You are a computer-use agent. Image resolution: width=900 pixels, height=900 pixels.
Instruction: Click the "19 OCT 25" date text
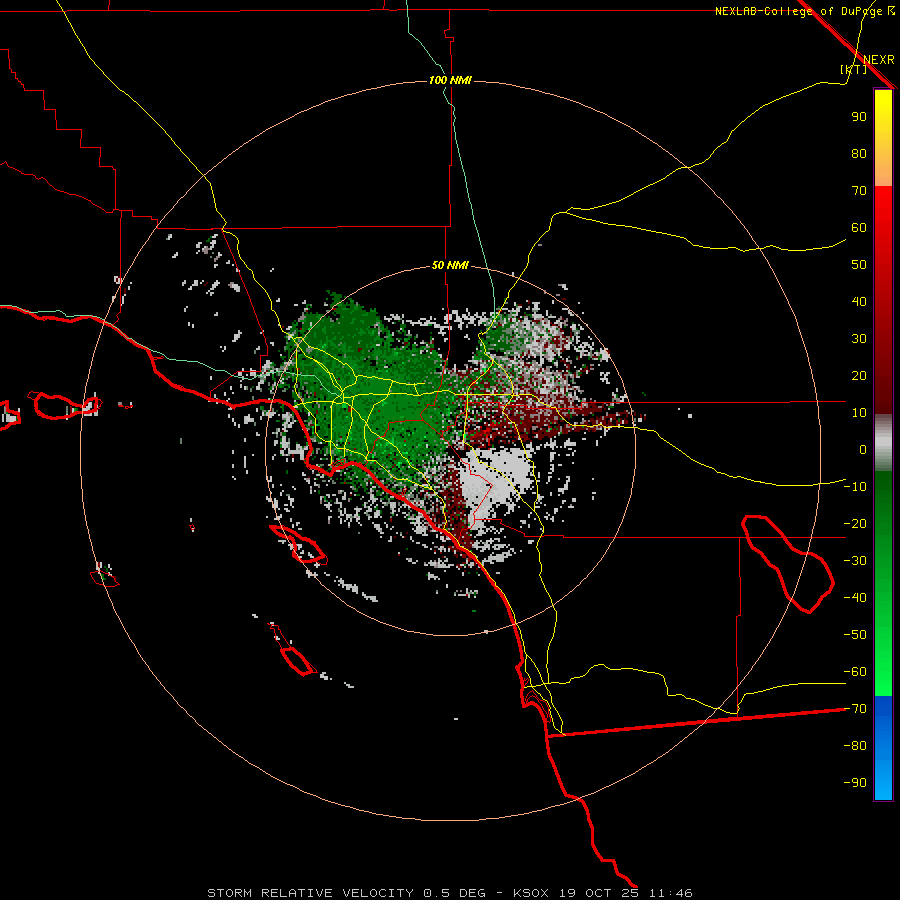[x=598, y=893]
